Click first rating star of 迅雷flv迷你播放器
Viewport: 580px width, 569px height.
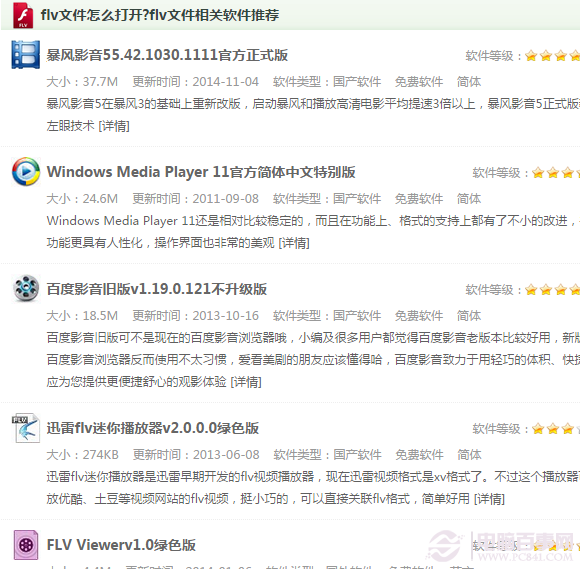click(x=538, y=429)
